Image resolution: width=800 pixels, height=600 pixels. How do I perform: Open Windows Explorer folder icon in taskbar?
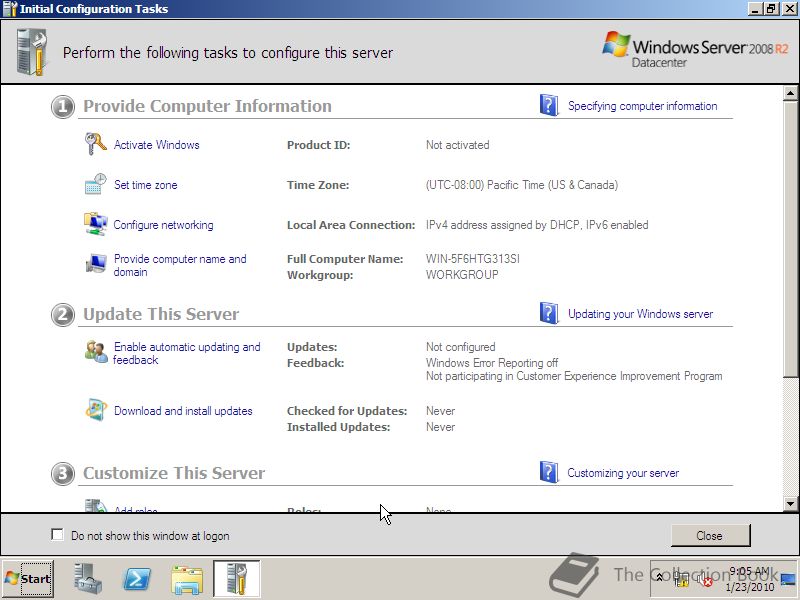(187, 580)
